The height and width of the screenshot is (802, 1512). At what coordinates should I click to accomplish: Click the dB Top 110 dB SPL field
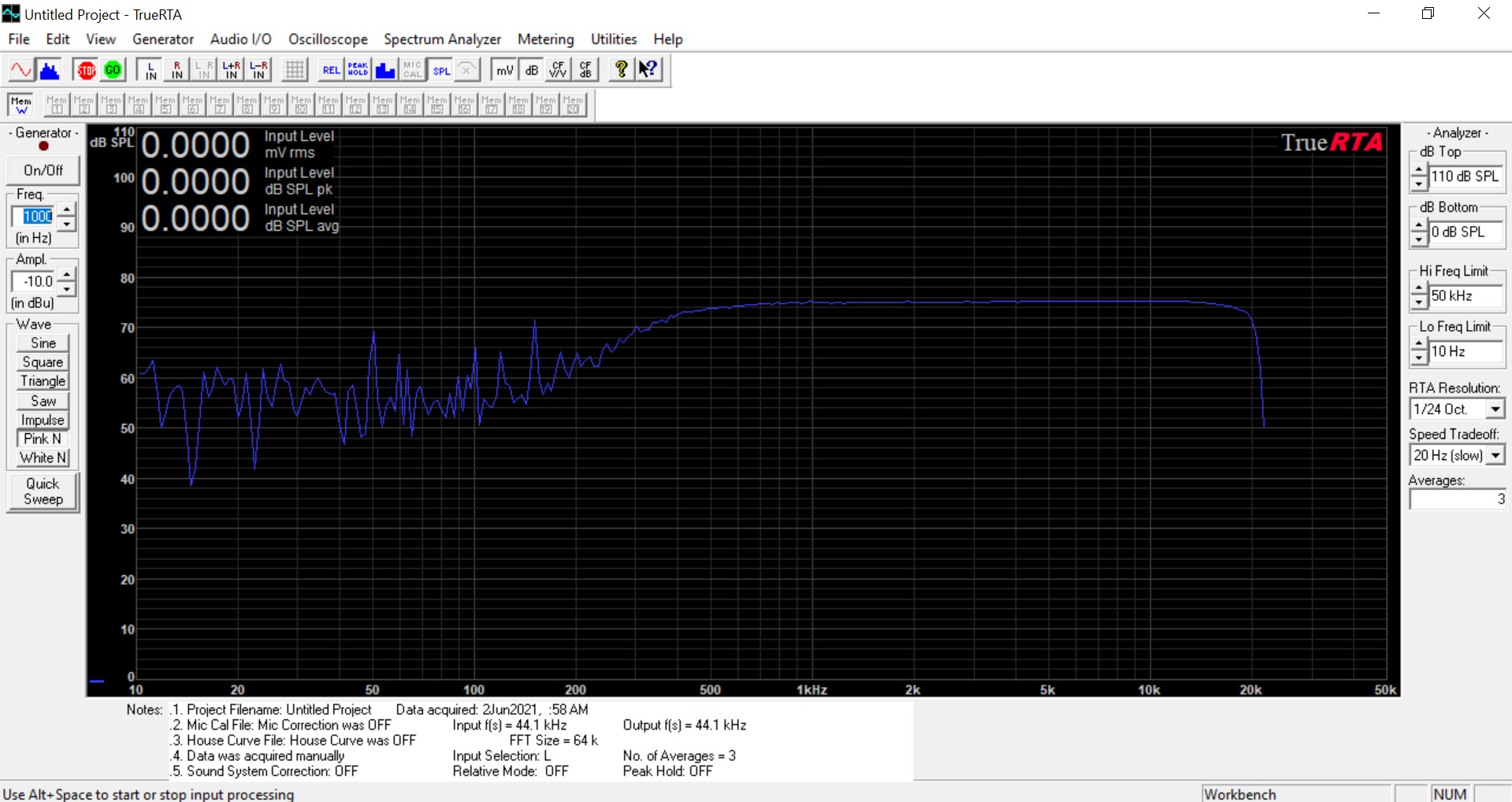coord(1466,176)
